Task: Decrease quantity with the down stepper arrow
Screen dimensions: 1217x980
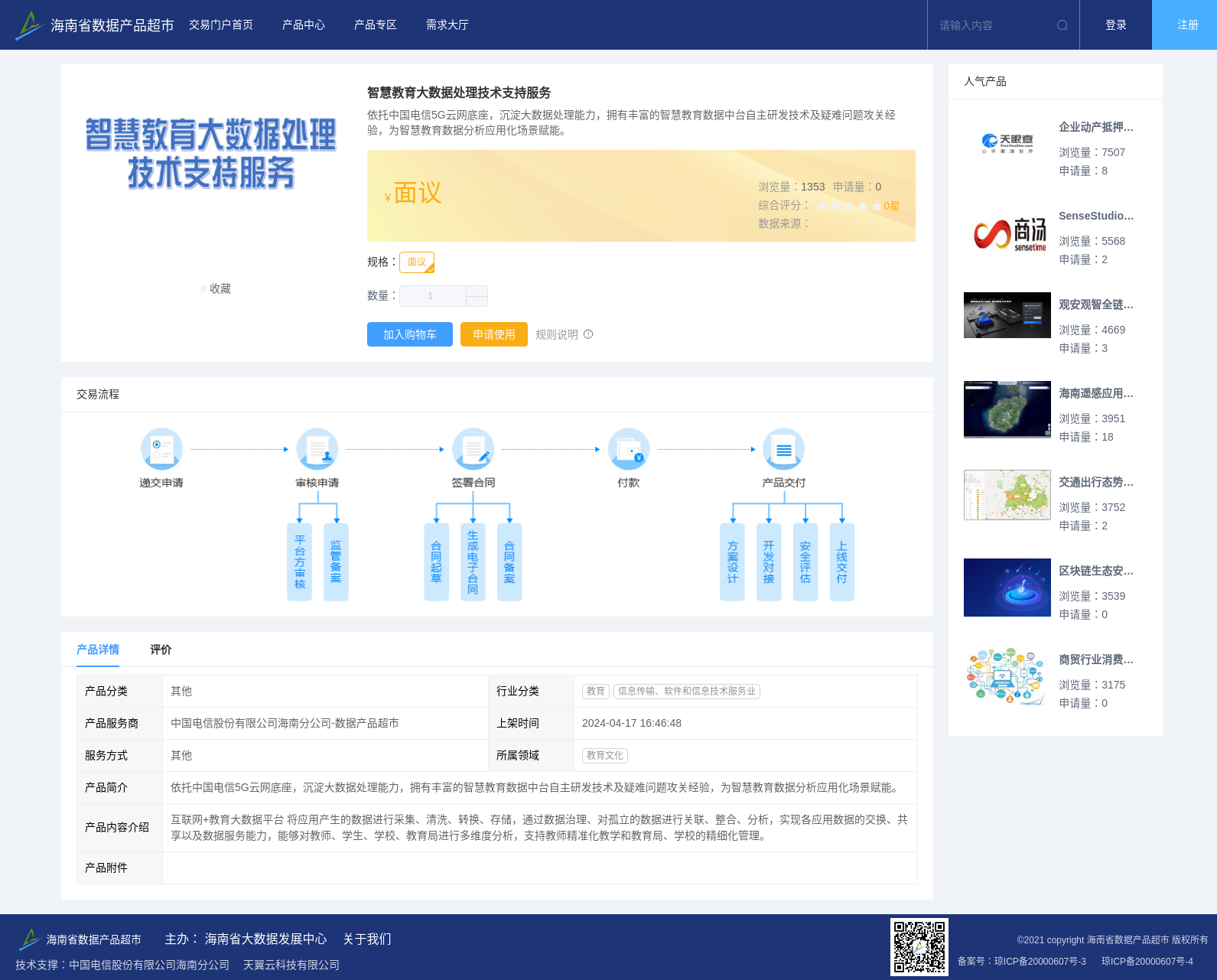Action: 477,301
